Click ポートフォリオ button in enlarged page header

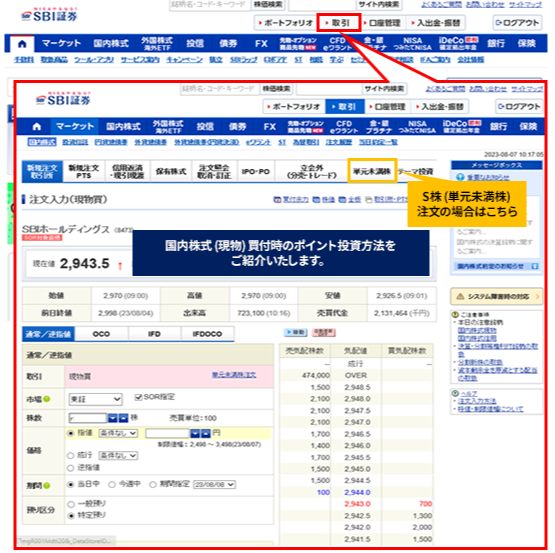click(x=294, y=107)
